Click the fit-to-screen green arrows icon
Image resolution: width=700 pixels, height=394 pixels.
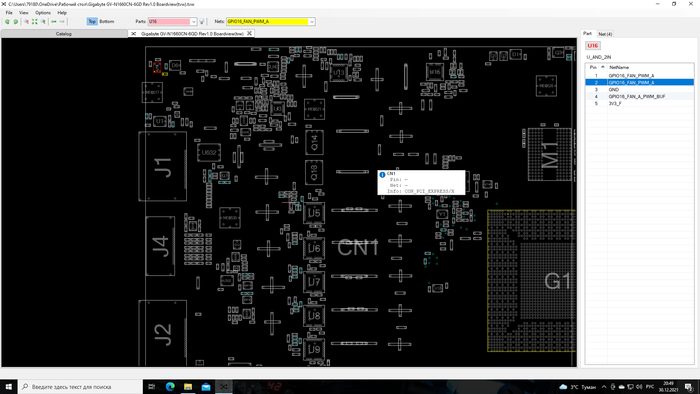[35, 21]
